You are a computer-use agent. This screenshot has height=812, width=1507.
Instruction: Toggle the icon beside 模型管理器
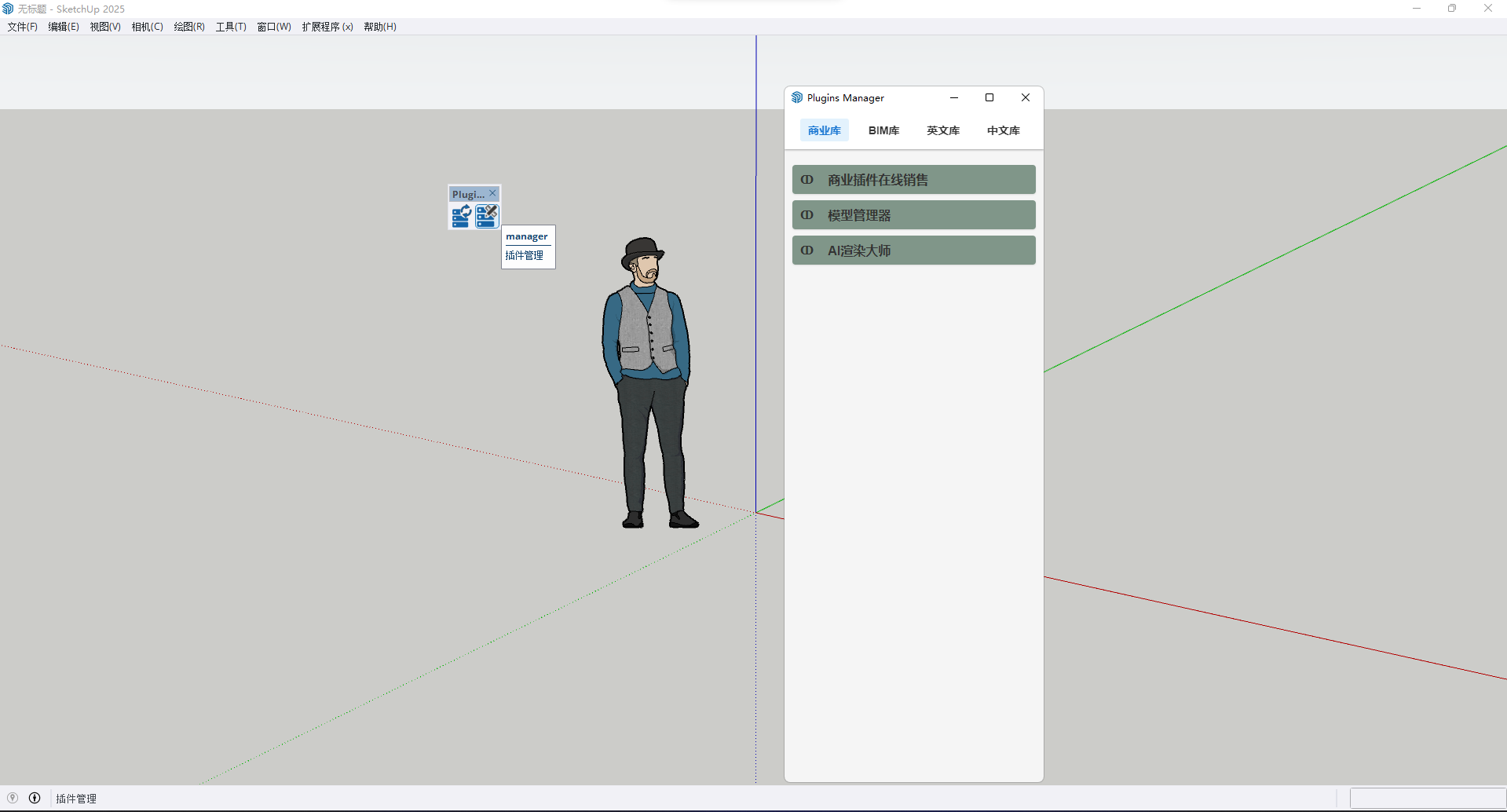tap(807, 215)
